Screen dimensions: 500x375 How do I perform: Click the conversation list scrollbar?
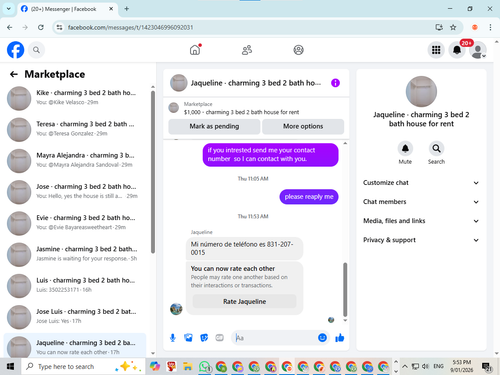(x=153, y=172)
